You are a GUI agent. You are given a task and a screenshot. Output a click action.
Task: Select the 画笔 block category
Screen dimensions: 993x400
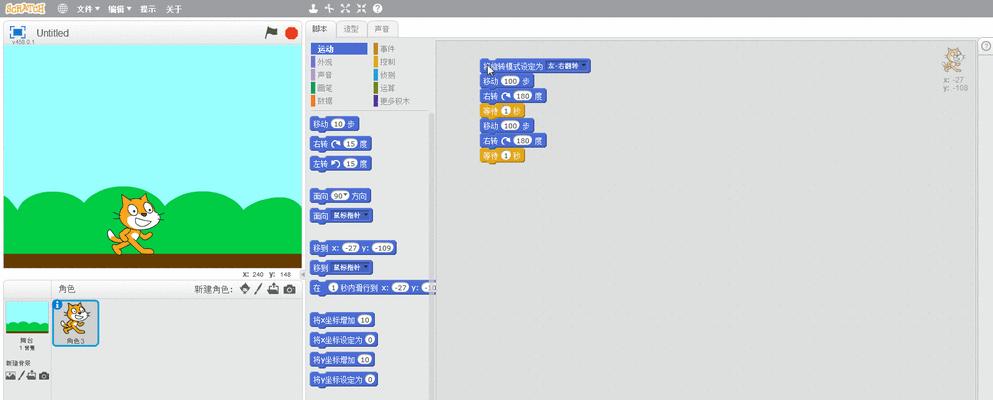pos(339,88)
